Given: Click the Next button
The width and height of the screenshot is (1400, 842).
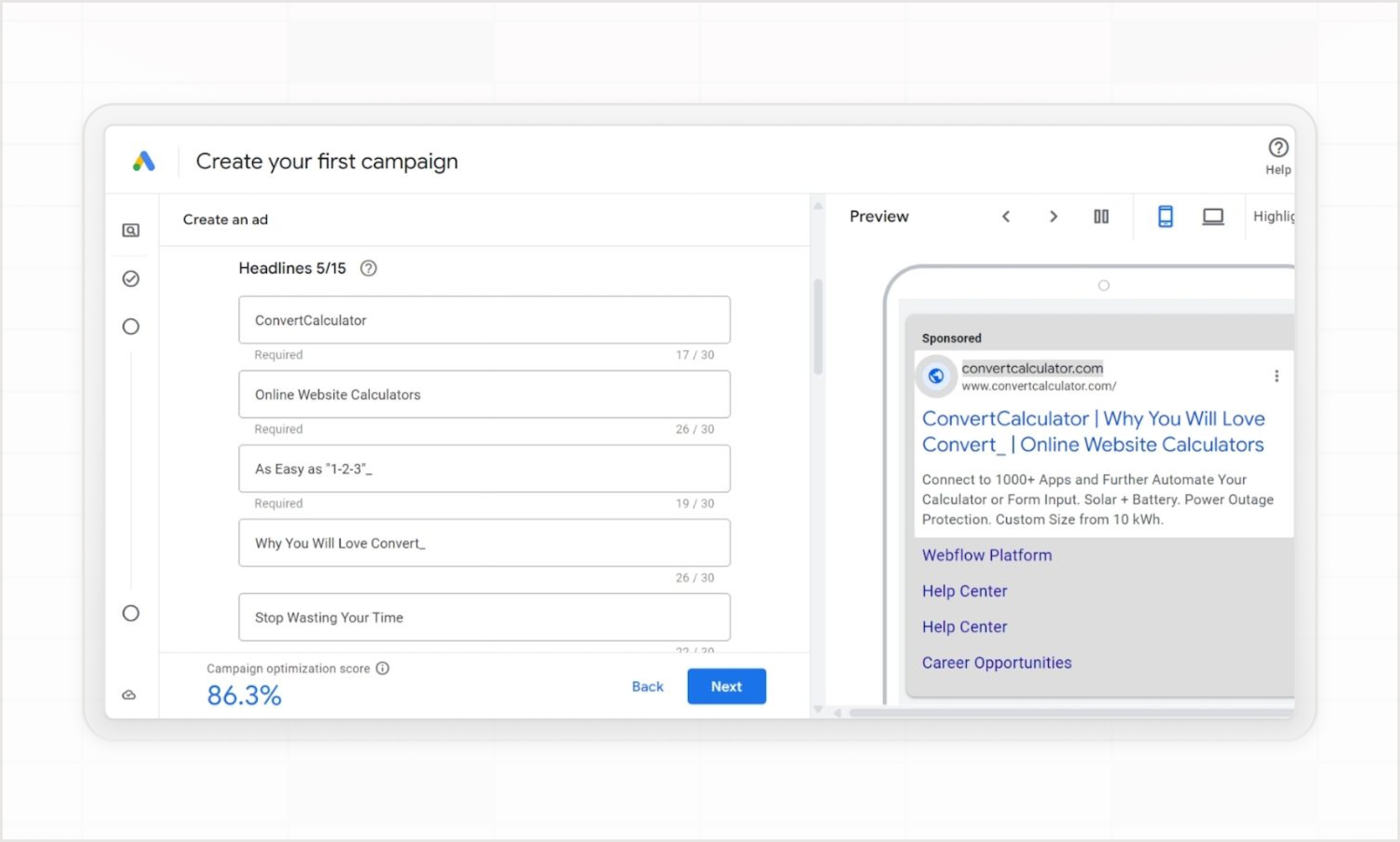Looking at the screenshot, I should coord(726,687).
